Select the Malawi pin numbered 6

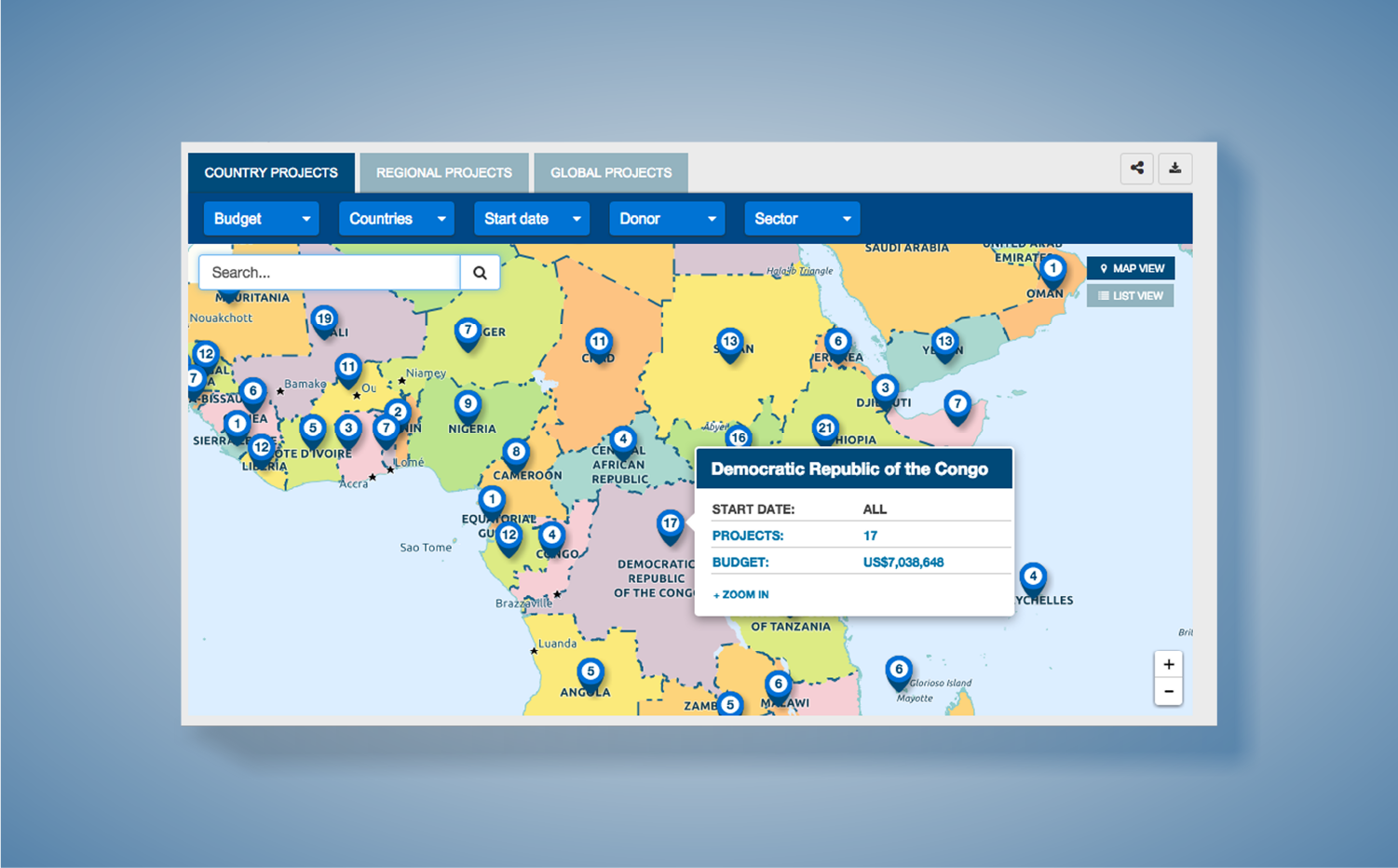(778, 687)
